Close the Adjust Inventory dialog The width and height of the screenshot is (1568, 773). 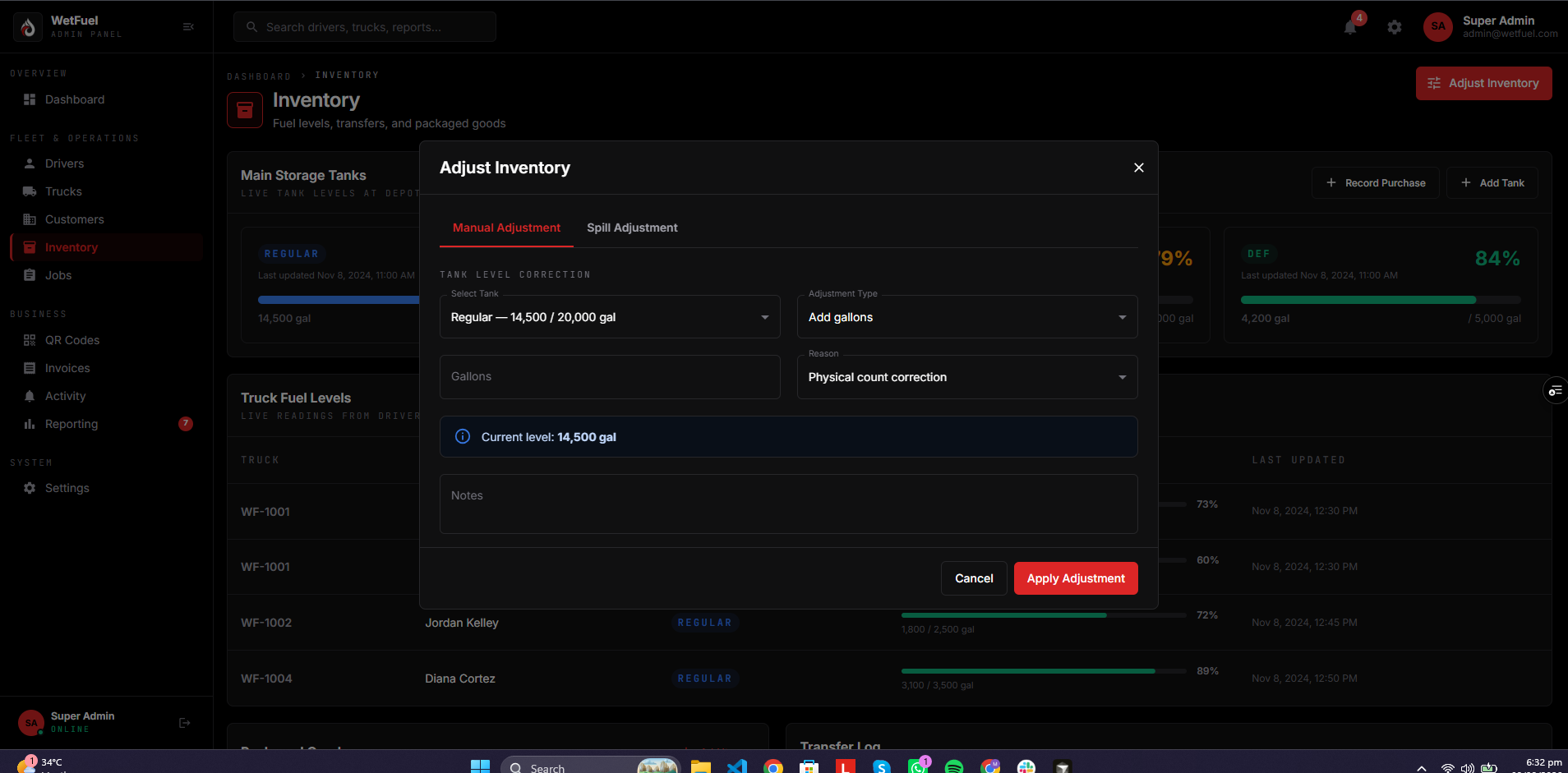(x=1139, y=168)
